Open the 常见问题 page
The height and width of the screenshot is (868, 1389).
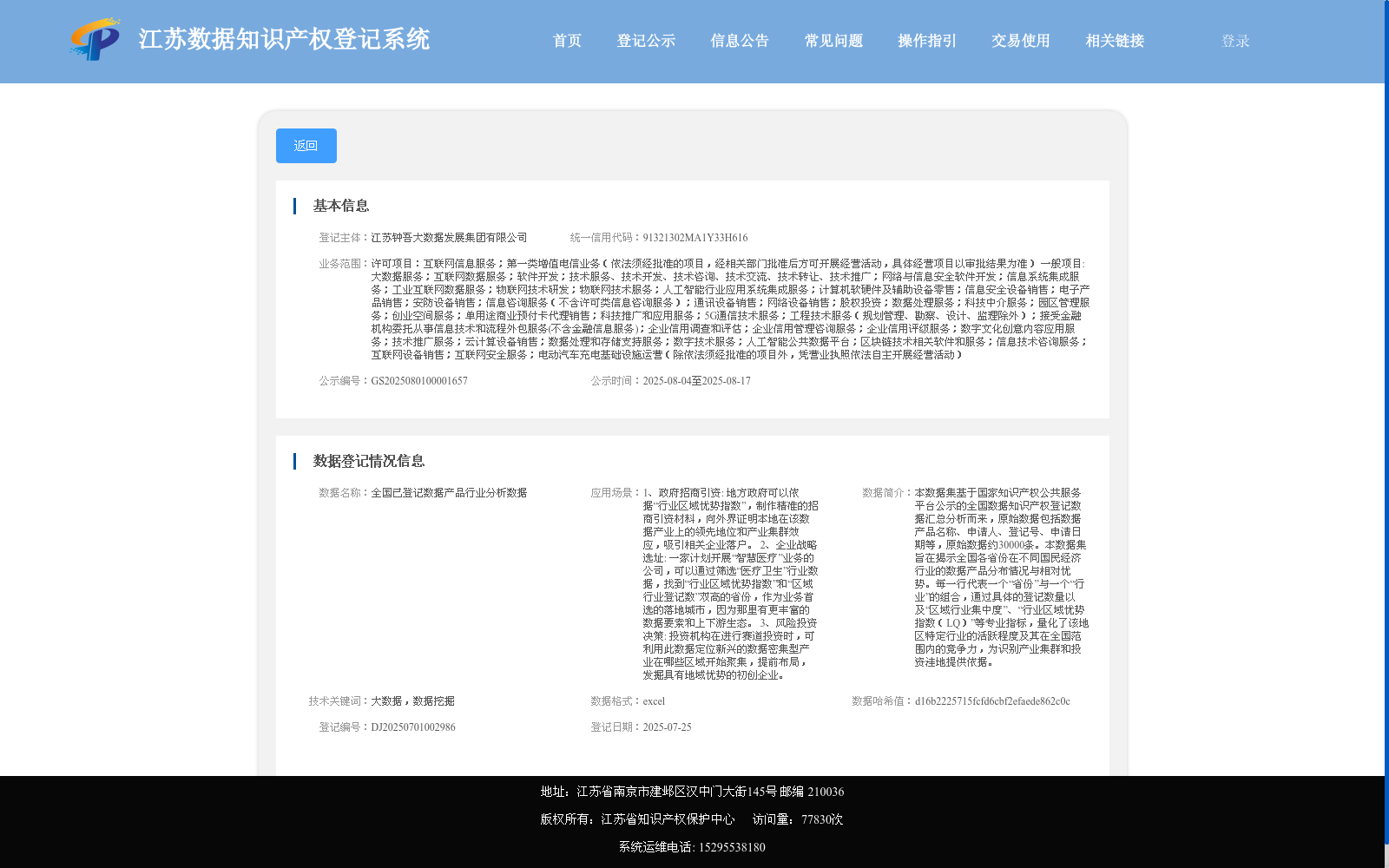point(833,41)
